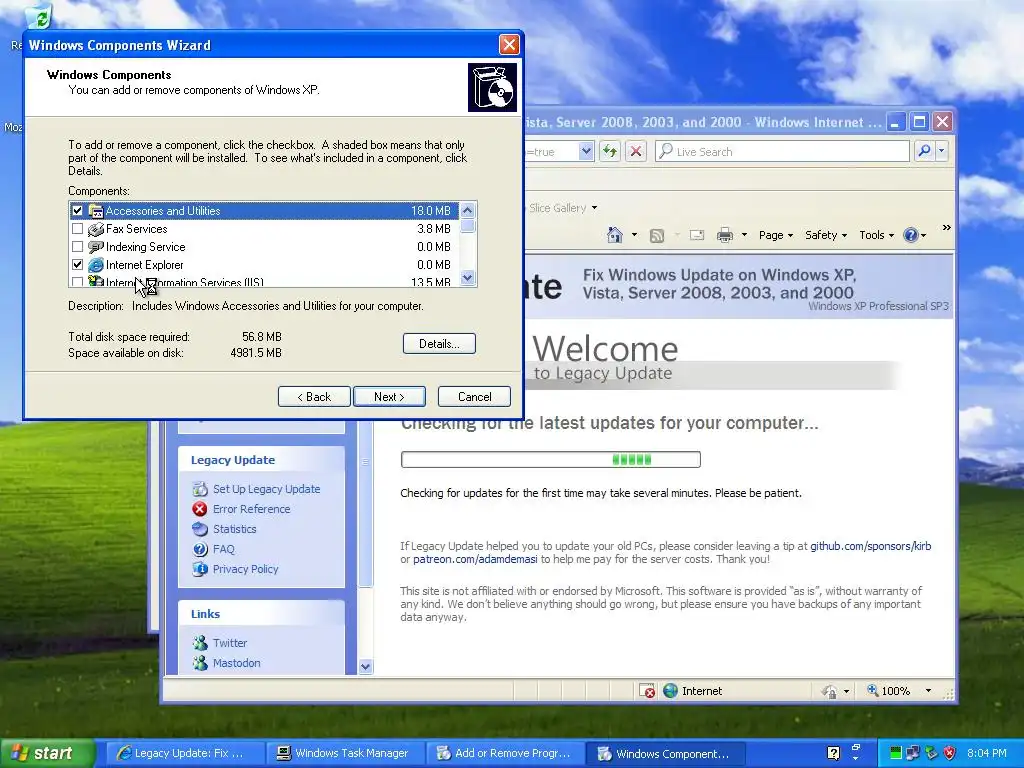Click the IE Feeds icon
This screenshot has width=1024, height=768.
[x=657, y=236]
